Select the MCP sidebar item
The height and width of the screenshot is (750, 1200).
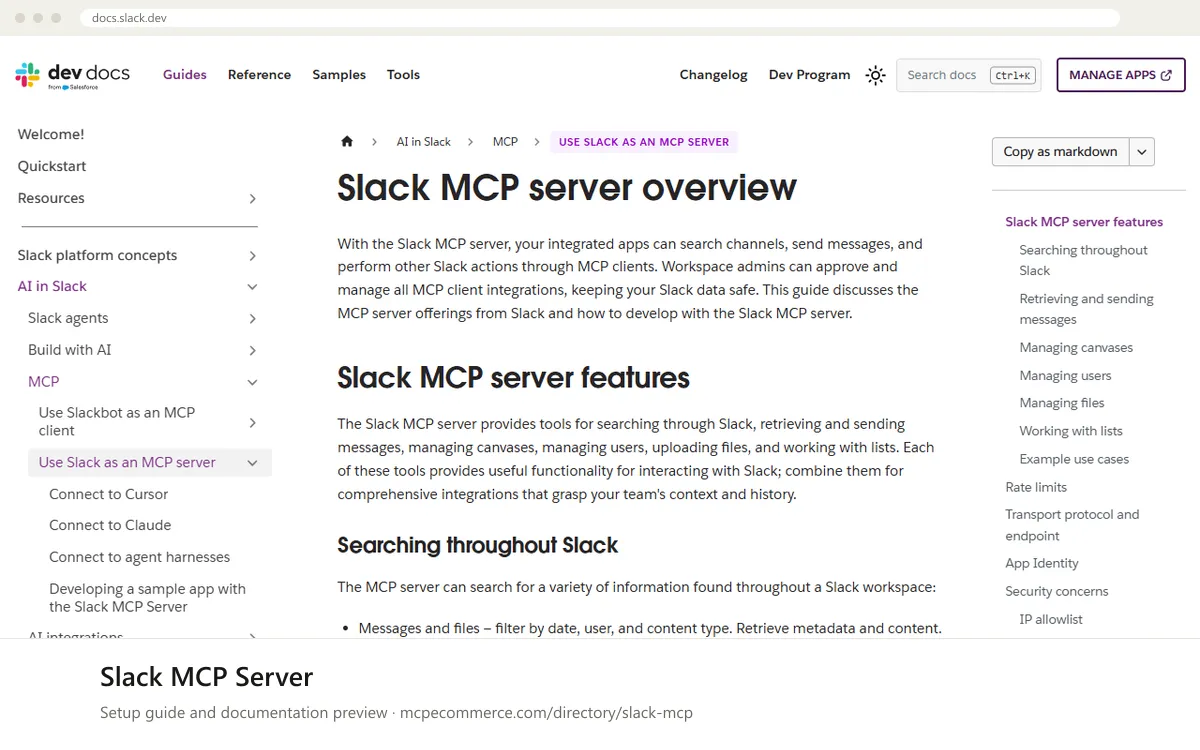tap(44, 381)
